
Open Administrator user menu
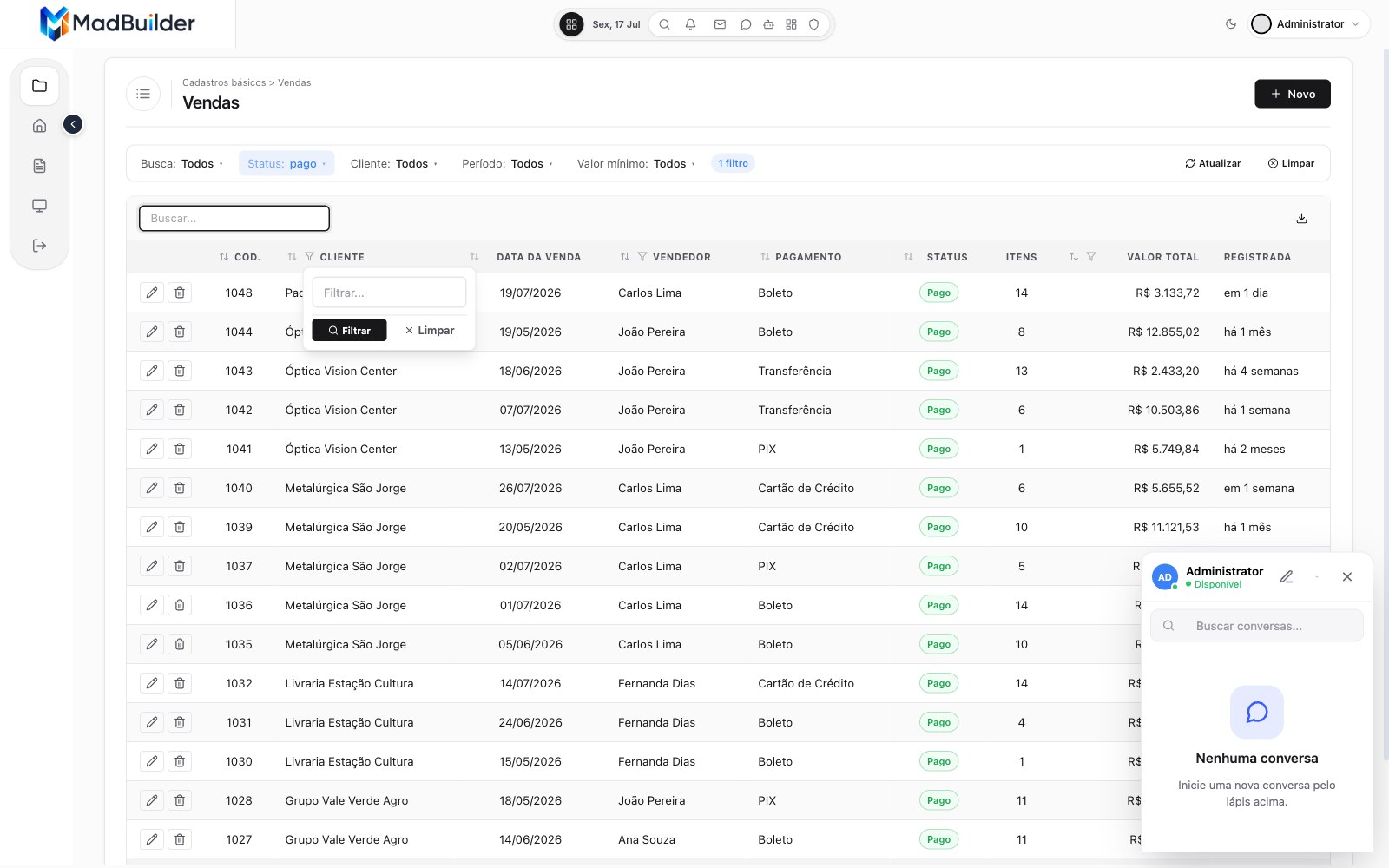tap(1309, 24)
